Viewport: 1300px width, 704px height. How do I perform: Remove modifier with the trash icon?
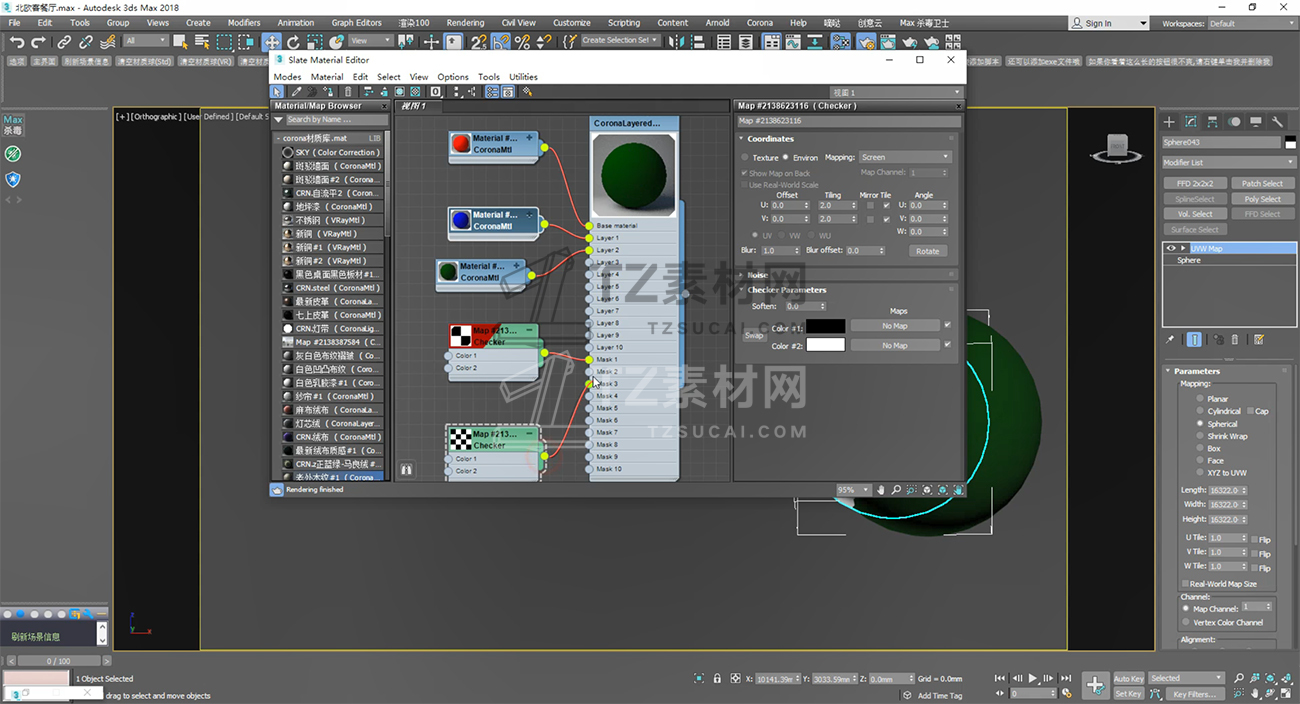point(1234,340)
